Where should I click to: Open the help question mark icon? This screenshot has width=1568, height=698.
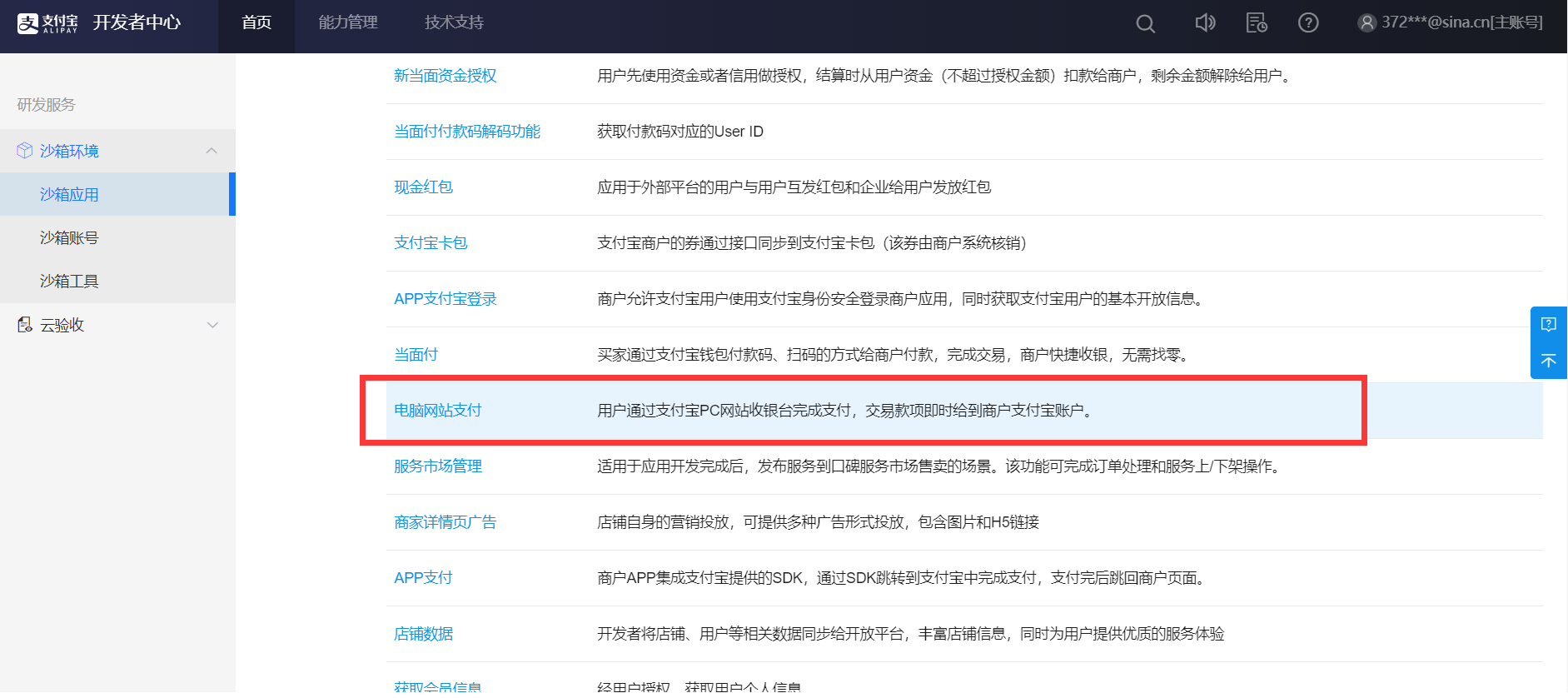click(1308, 22)
